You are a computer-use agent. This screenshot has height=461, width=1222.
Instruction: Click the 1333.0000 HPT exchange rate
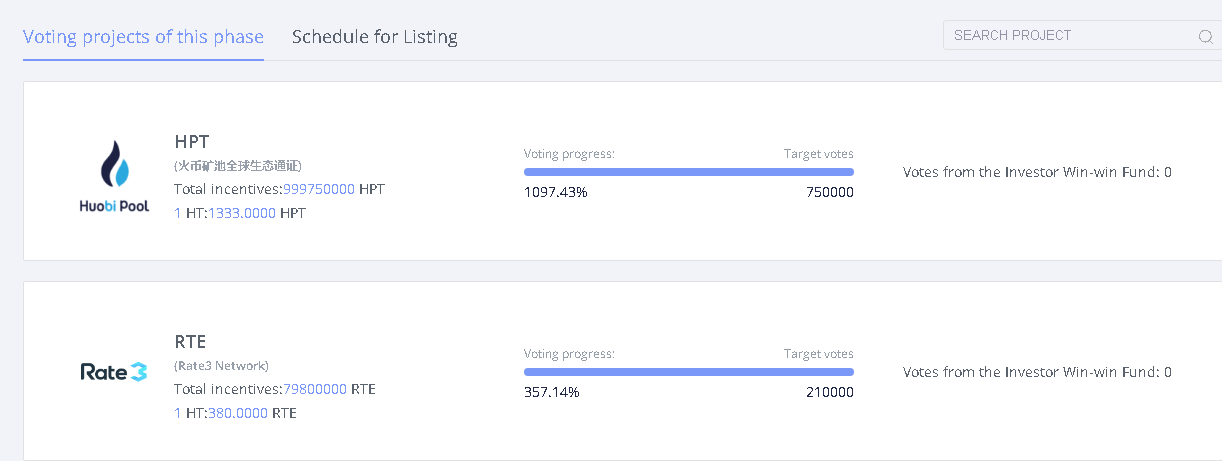coord(241,213)
